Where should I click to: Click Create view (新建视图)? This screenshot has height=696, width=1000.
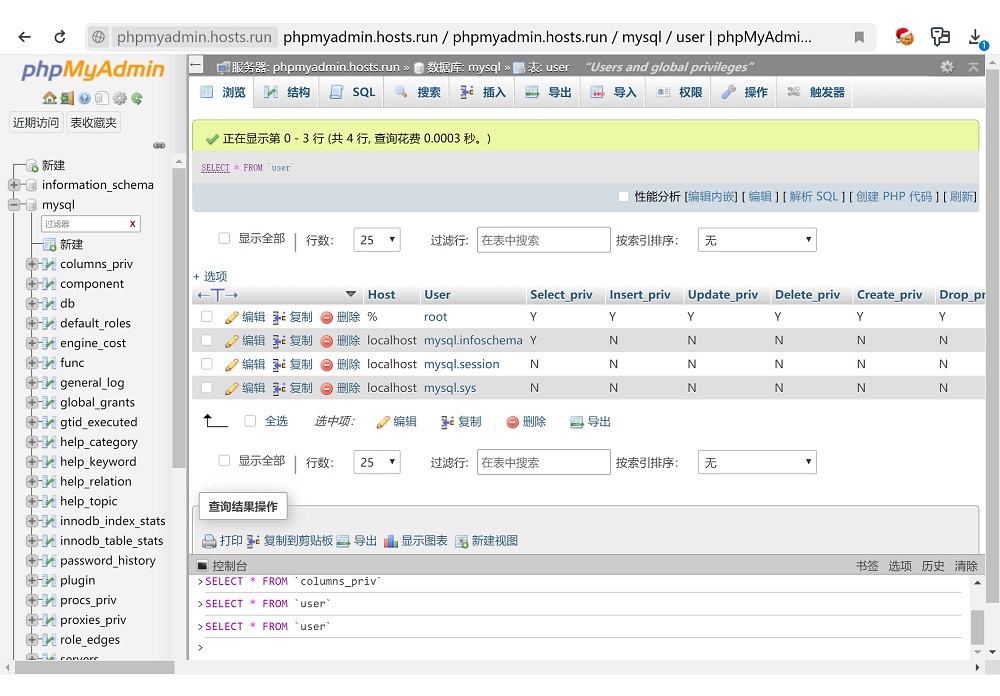[x=487, y=541]
